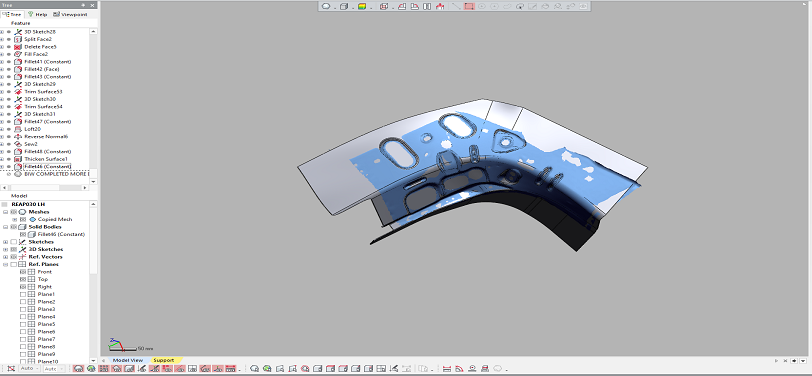The image size is (812, 376).
Task: Click the Split Face2 feature icon
Action: tap(18, 39)
